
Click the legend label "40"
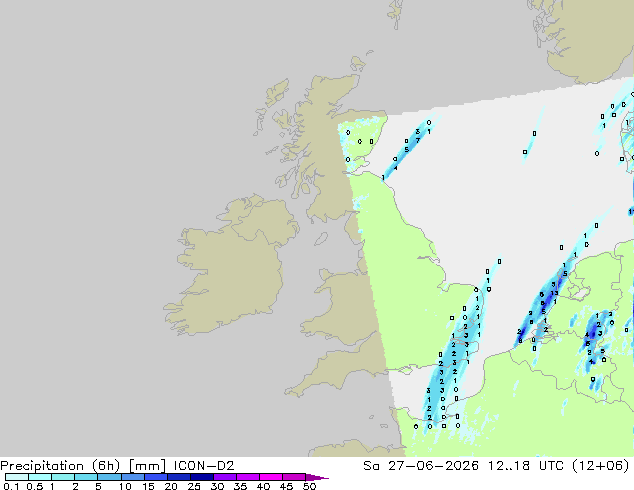click(x=263, y=486)
